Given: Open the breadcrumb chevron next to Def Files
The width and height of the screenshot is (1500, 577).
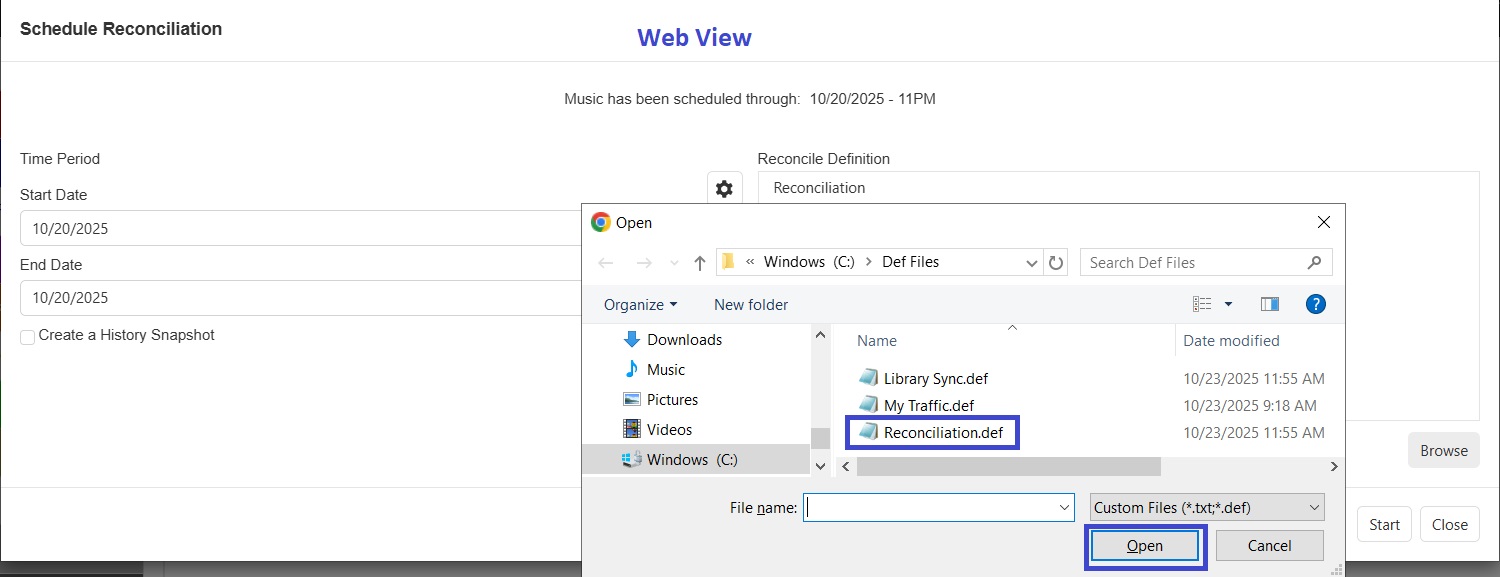Looking at the screenshot, I should click(1031, 262).
